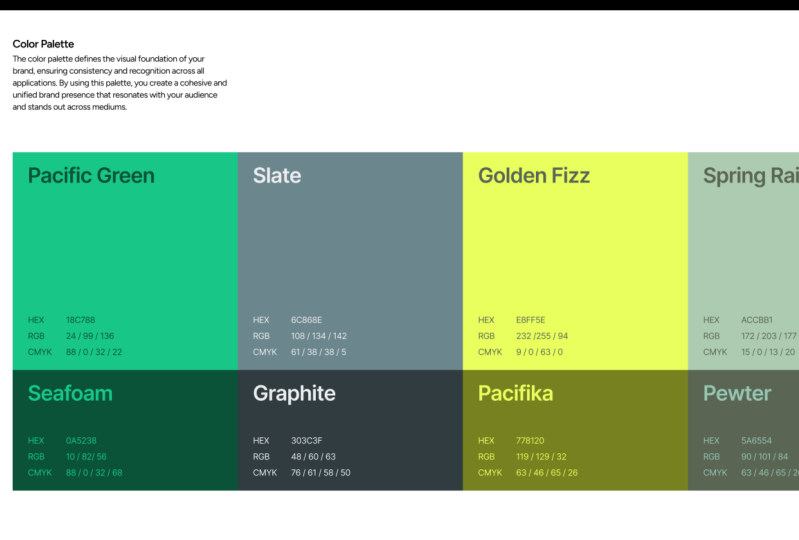
Task: Click the Slate title text
Action: [x=277, y=176]
